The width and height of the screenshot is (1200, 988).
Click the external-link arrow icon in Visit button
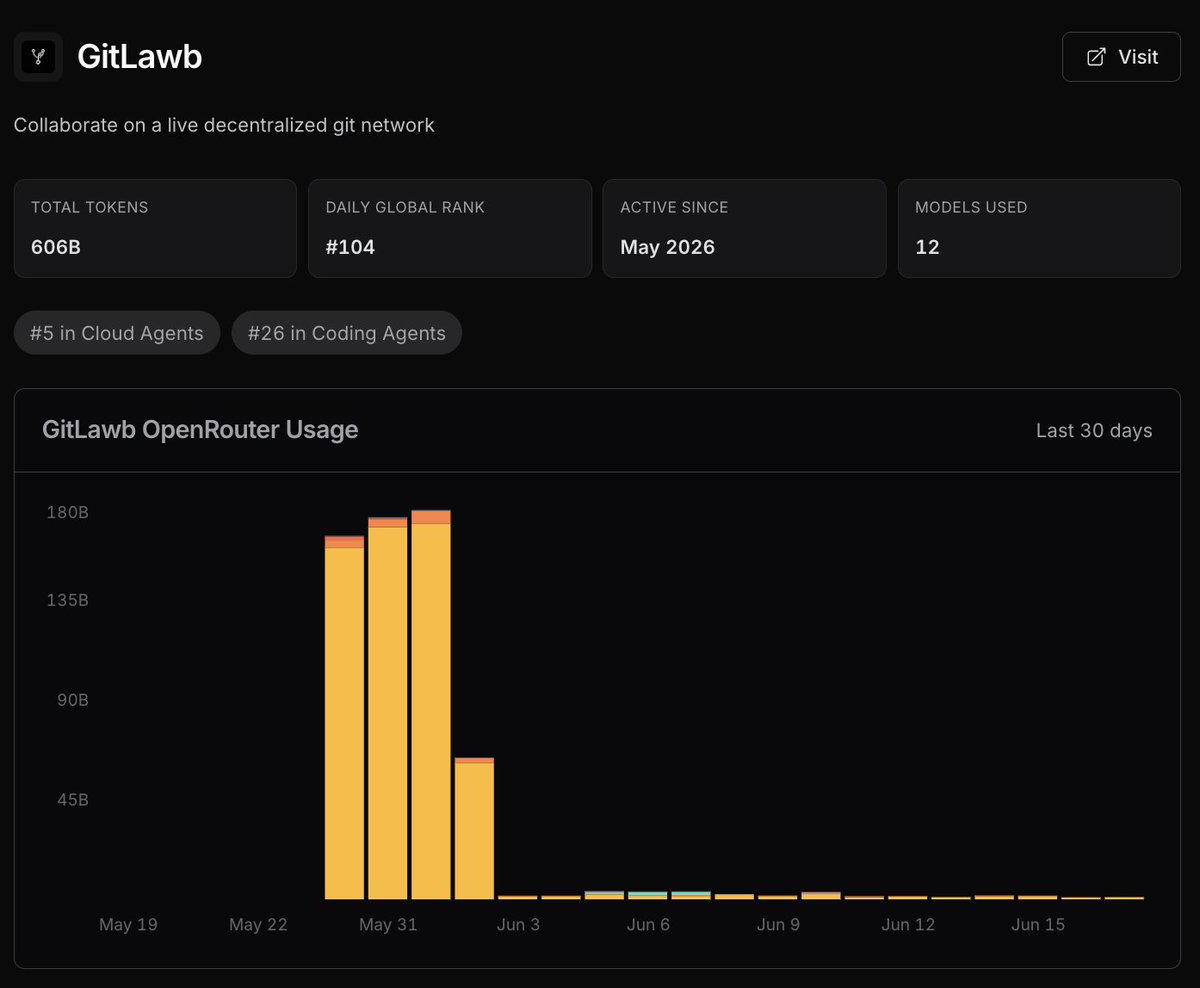click(x=1096, y=57)
